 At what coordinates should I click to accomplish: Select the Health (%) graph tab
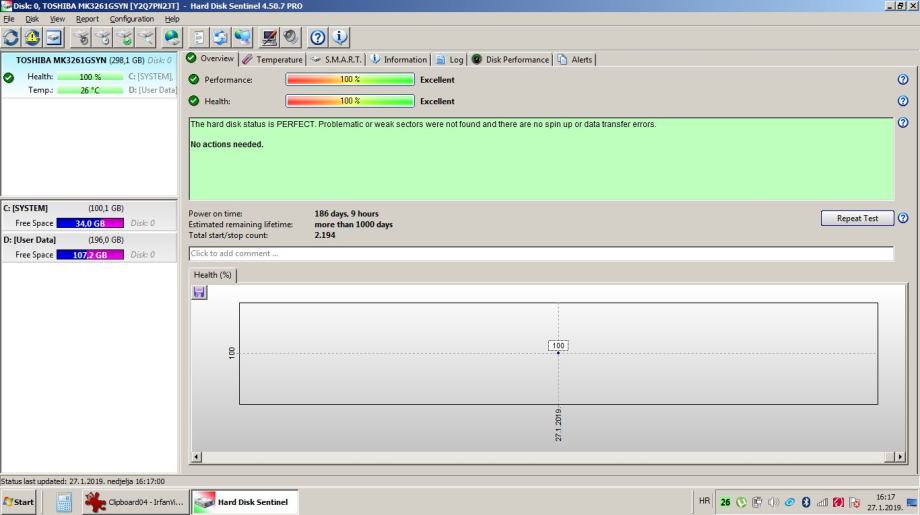coord(212,275)
